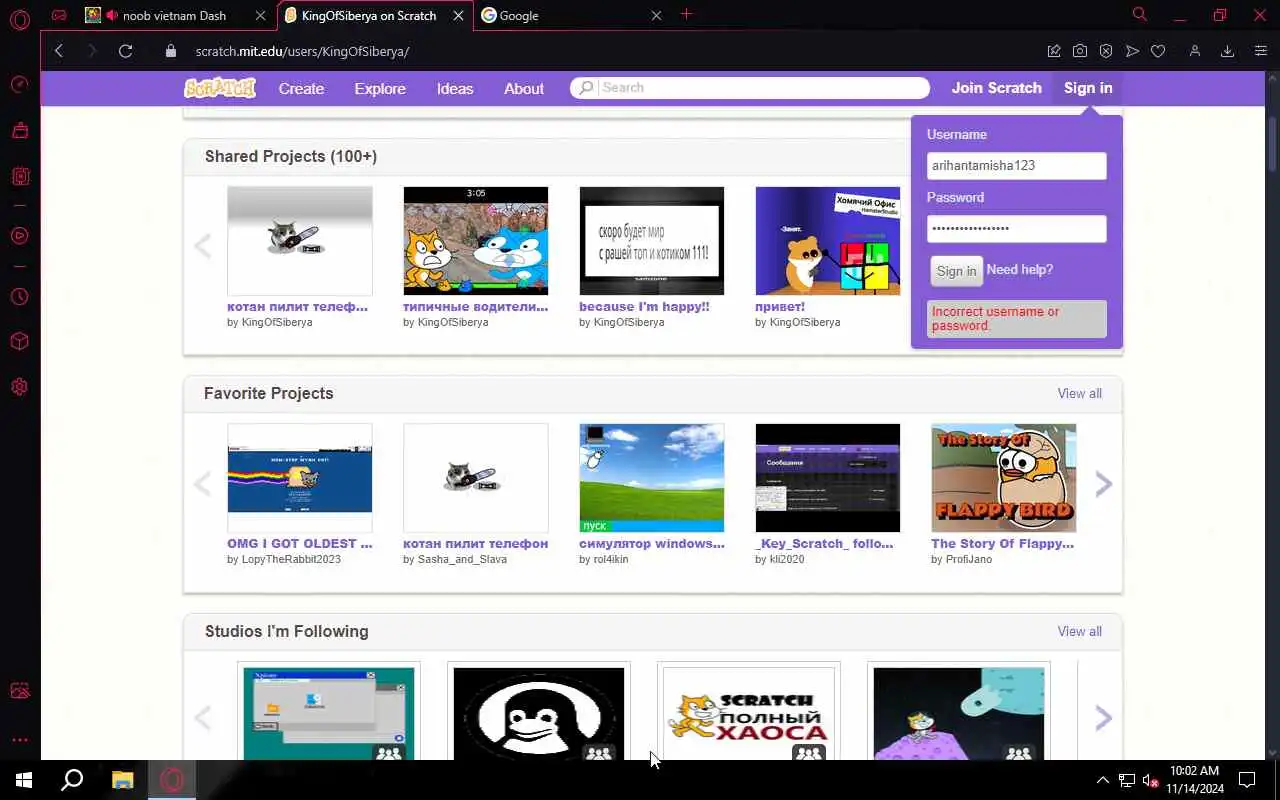
Task: Reload the Scratch page
Action: [x=125, y=51]
